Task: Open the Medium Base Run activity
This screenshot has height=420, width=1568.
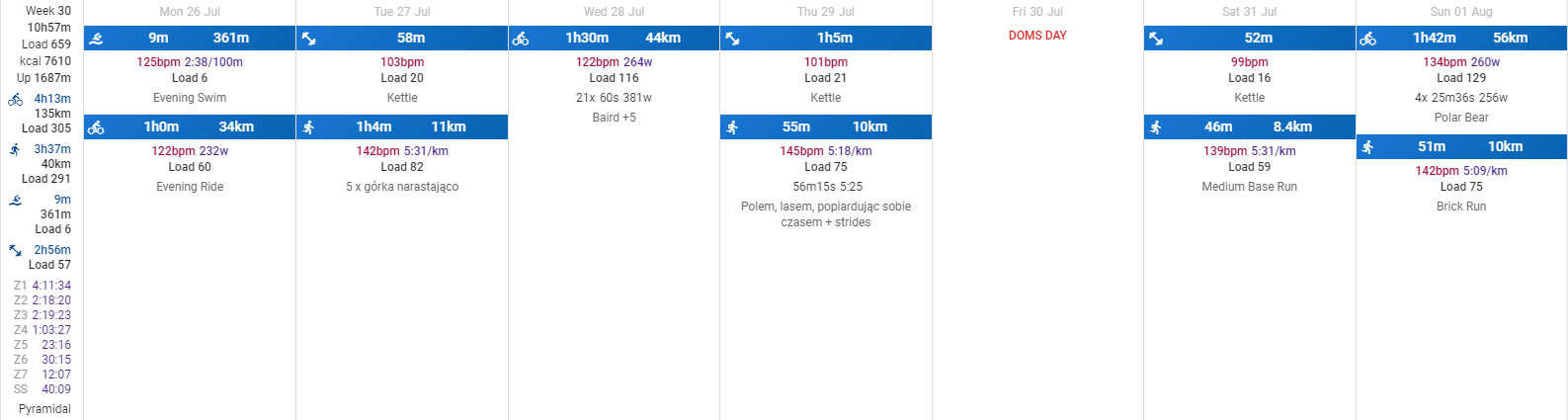Action: click(1249, 187)
